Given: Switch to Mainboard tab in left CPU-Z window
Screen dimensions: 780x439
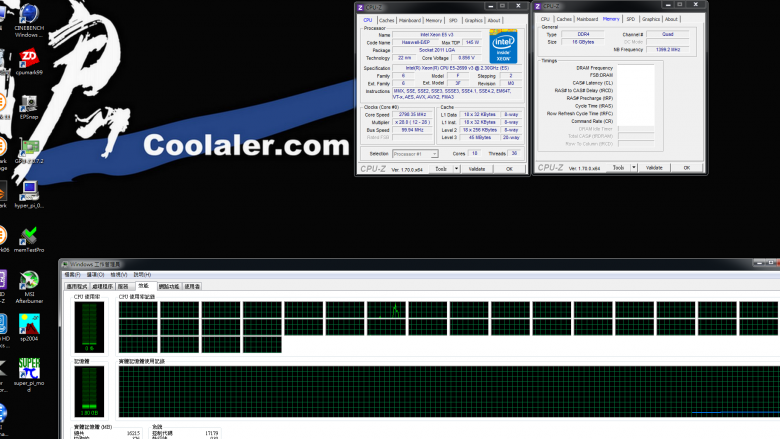Looking at the screenshot, I should tap(409, 20).
